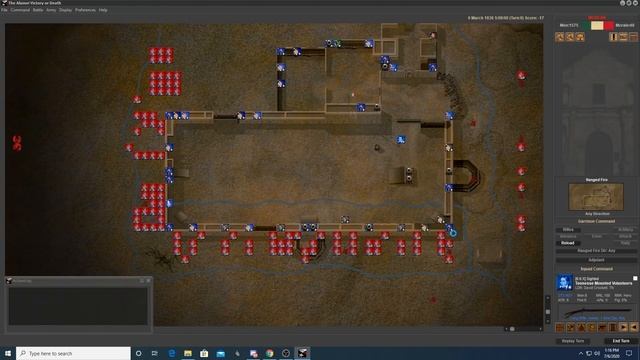Image resolution: width=640 pixels, height=360 pixels.
Task: Select the Reload command button
Action: tap(568, 243)
